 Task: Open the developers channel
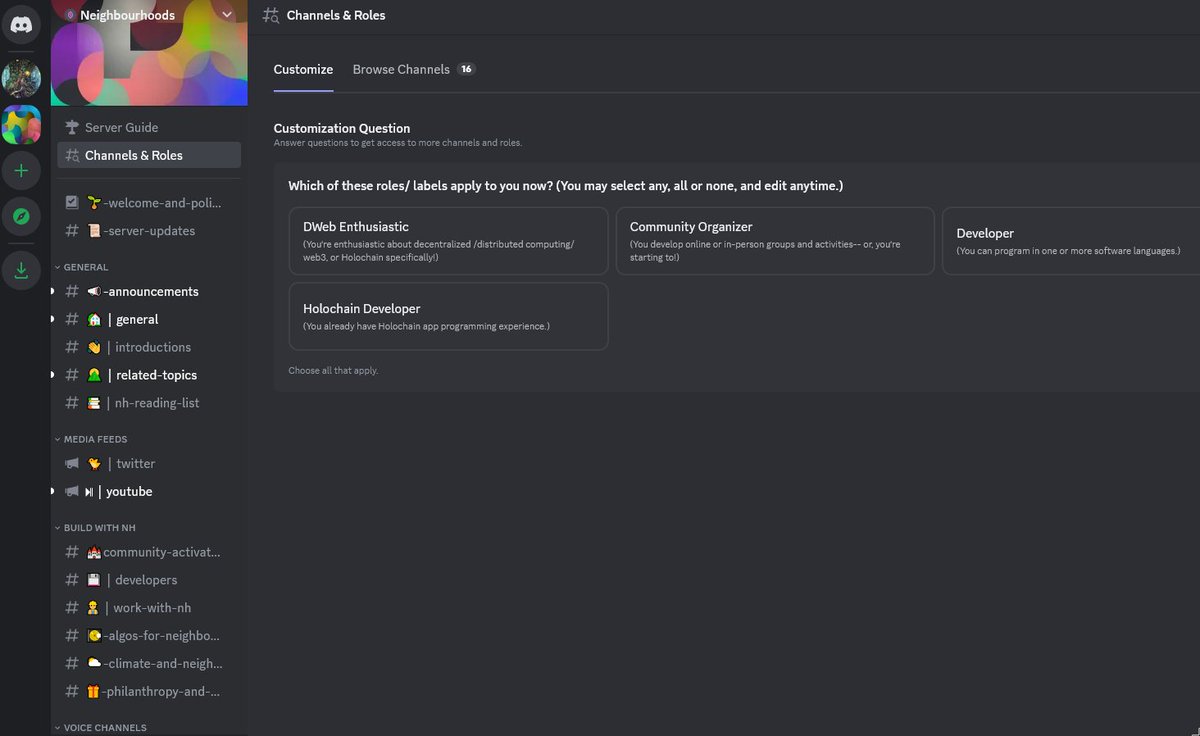pos(149,580)
